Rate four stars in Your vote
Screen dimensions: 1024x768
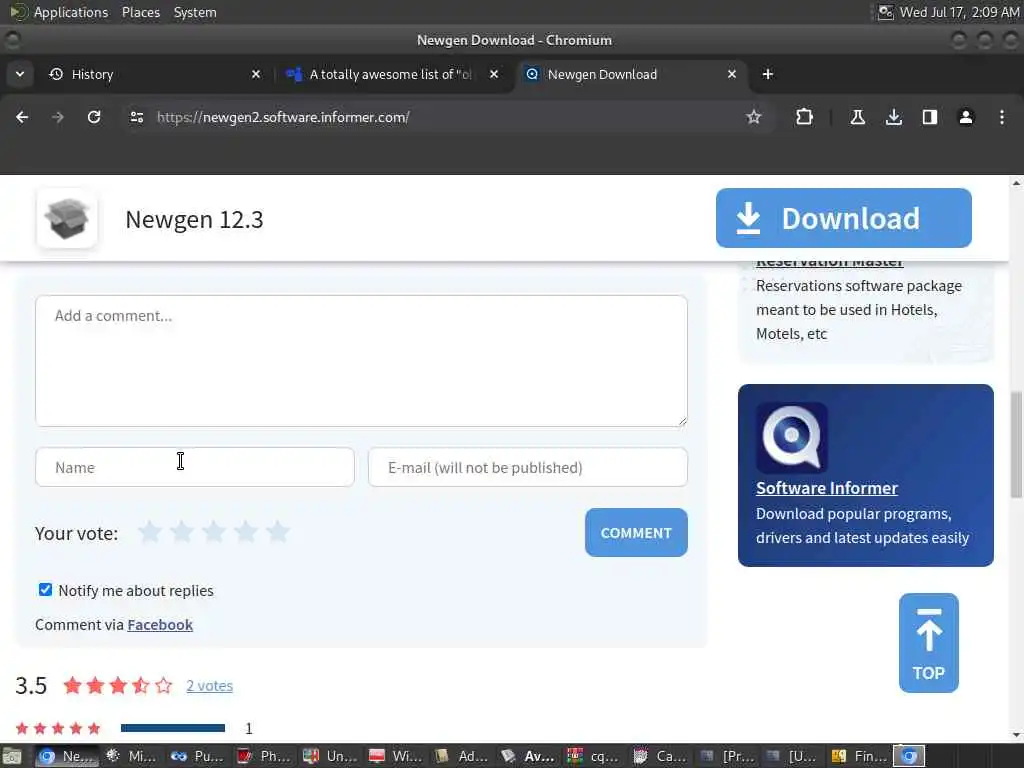click(246, 532)
